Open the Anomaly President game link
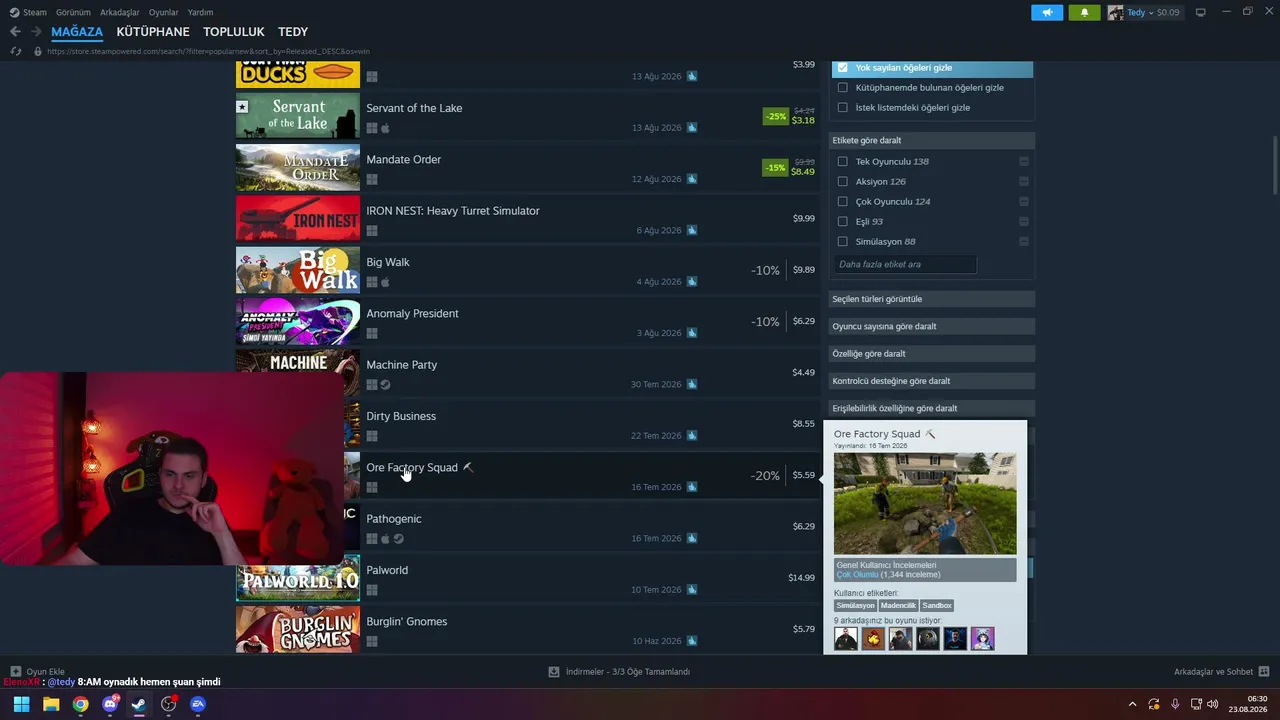 point(412,313)
